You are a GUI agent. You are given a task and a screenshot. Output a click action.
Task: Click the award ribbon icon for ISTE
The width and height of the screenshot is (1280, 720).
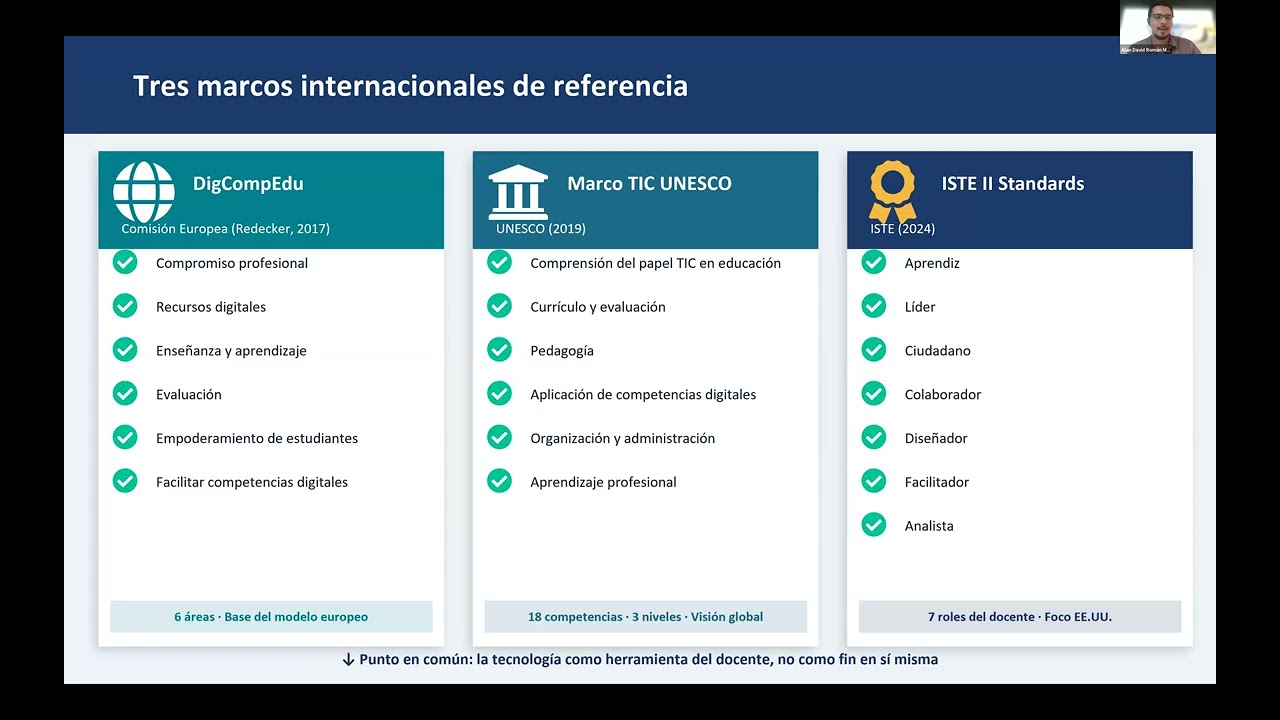pyautogui.click(x=892, y=192)
